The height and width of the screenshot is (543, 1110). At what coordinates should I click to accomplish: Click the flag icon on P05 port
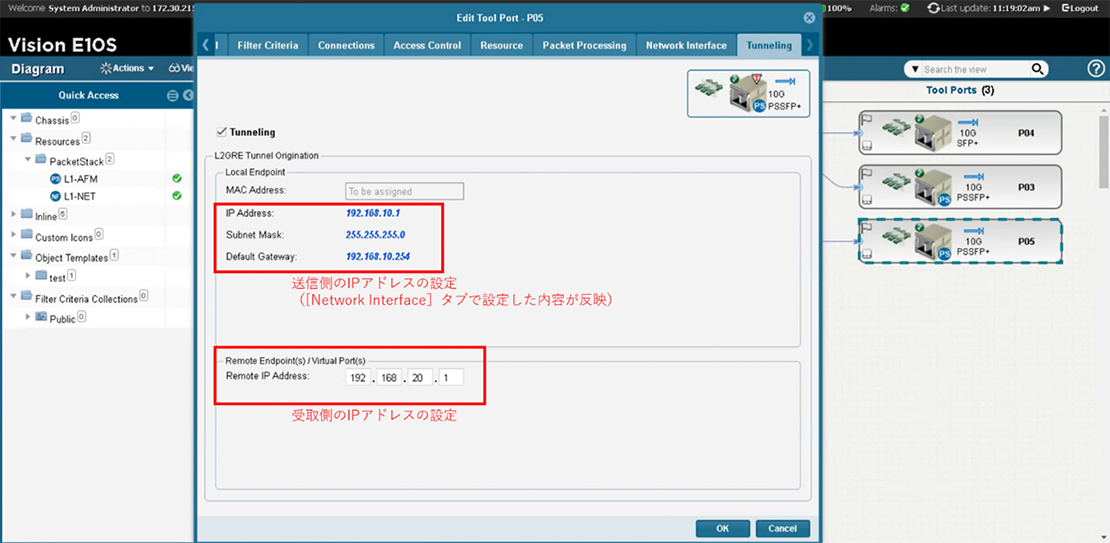(867, 228)
